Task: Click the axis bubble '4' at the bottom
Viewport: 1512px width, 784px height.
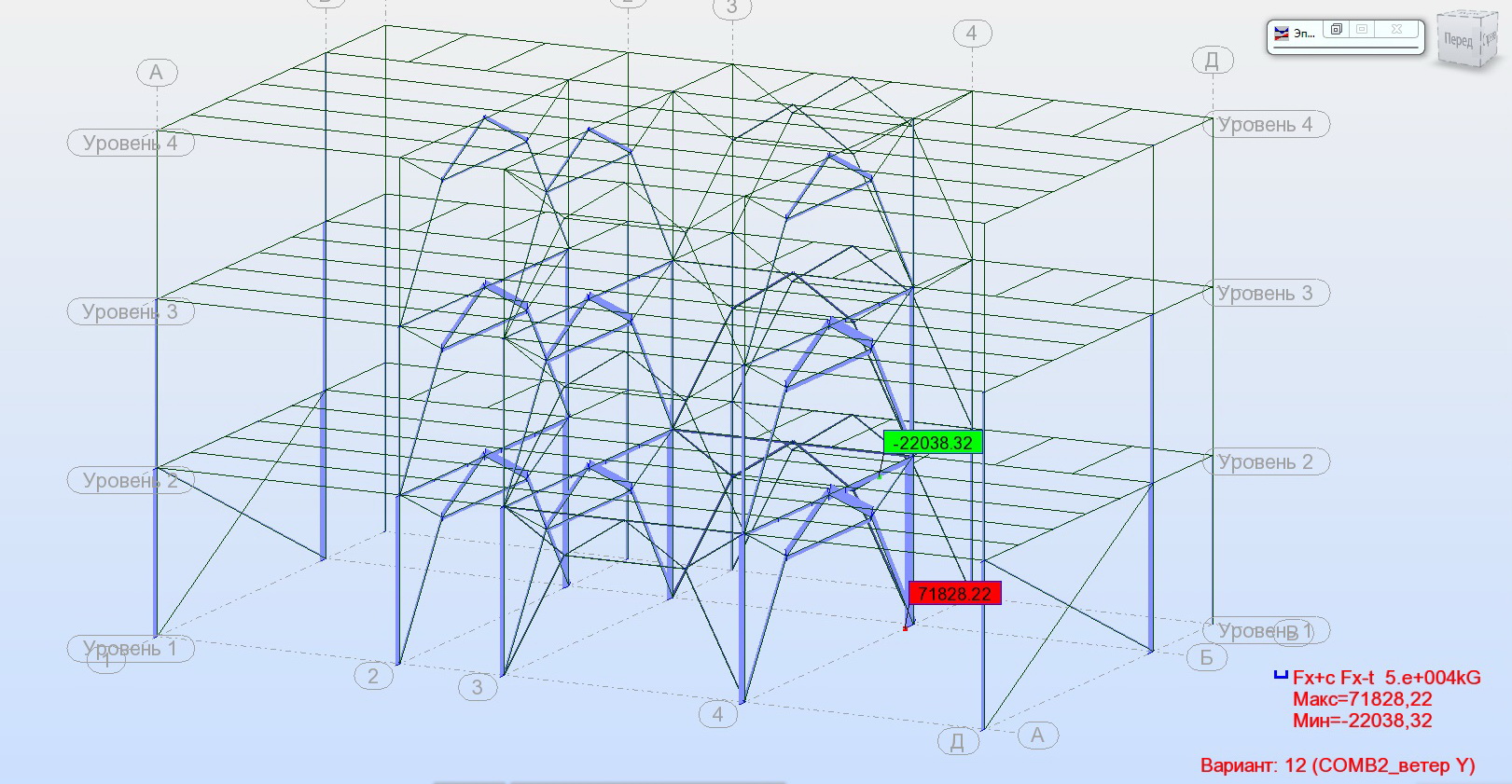Action: (x=717, y=714)
